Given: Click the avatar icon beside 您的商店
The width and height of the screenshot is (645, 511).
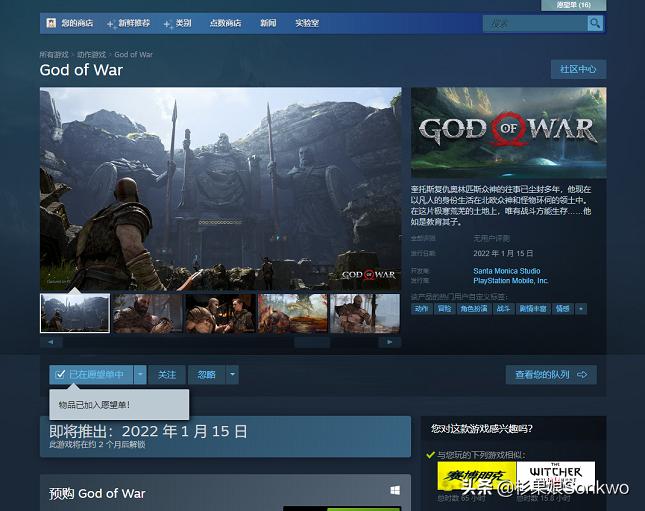Looking at the screenshot, I should 51,23.
